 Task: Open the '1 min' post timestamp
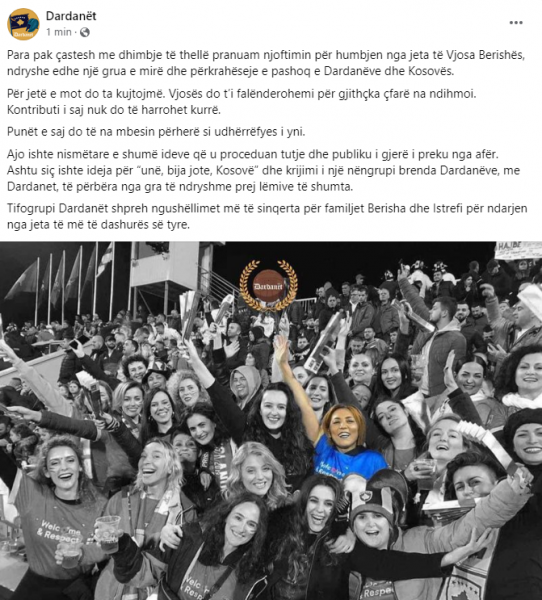pyautogui.click(x=59, y=32)
